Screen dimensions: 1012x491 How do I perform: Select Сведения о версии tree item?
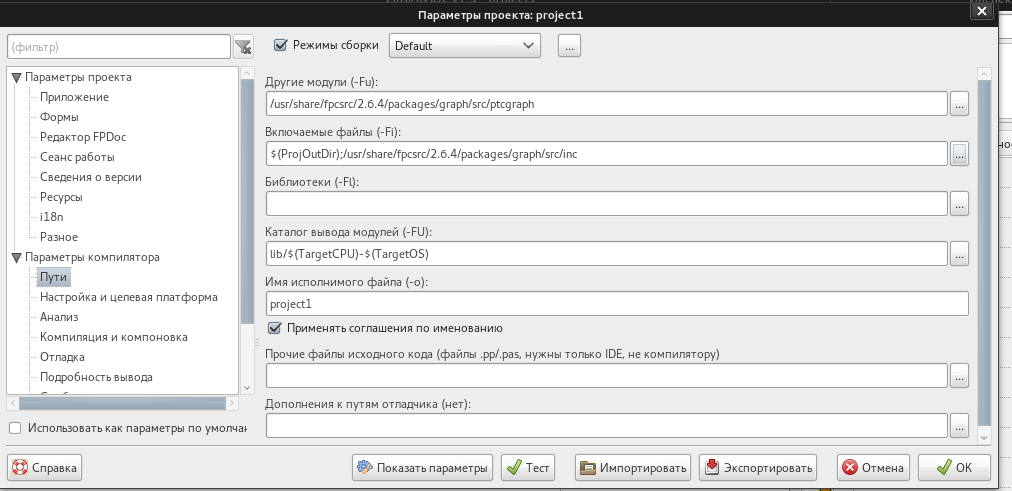90,177
